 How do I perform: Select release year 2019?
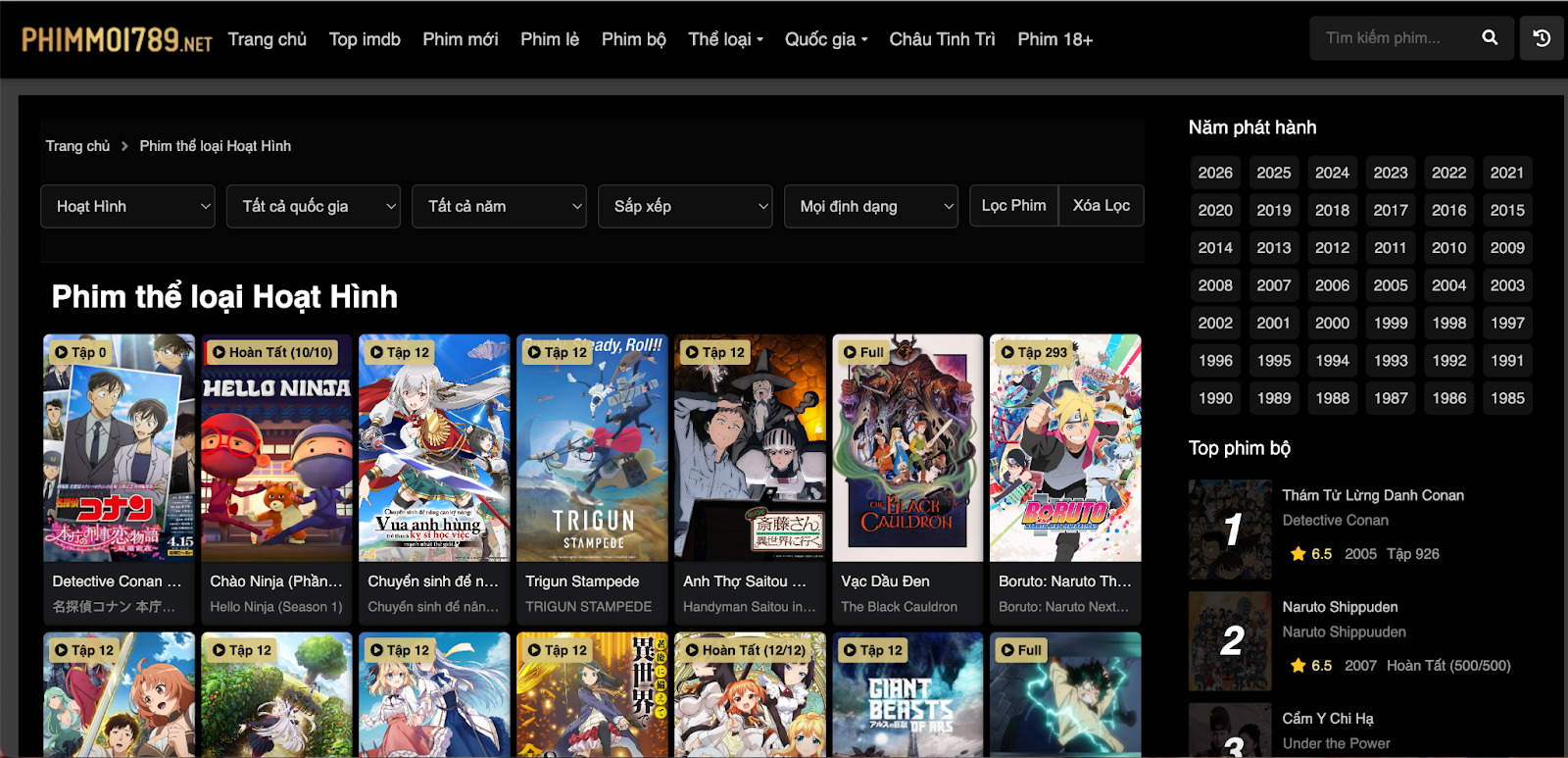coord(1274,210)
